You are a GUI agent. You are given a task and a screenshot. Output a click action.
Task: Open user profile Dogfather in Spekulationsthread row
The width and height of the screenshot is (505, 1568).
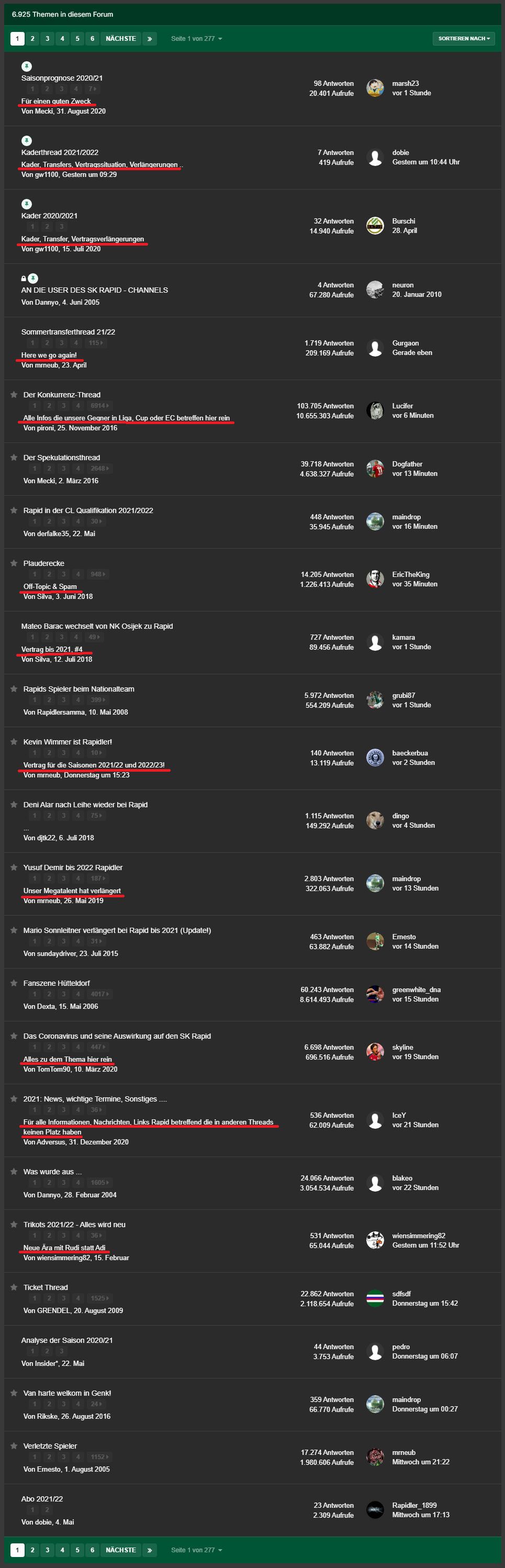pos(407,464)
